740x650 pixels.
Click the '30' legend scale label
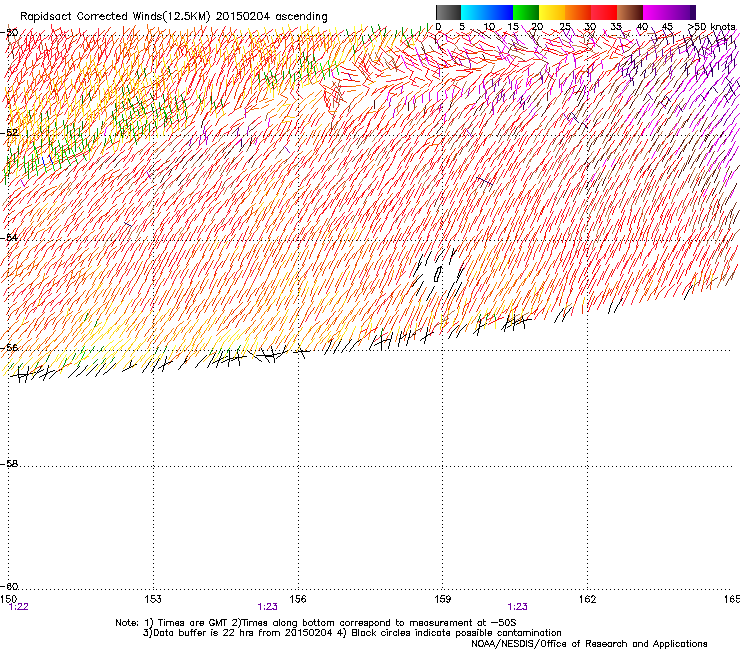(x=590, y=27)
